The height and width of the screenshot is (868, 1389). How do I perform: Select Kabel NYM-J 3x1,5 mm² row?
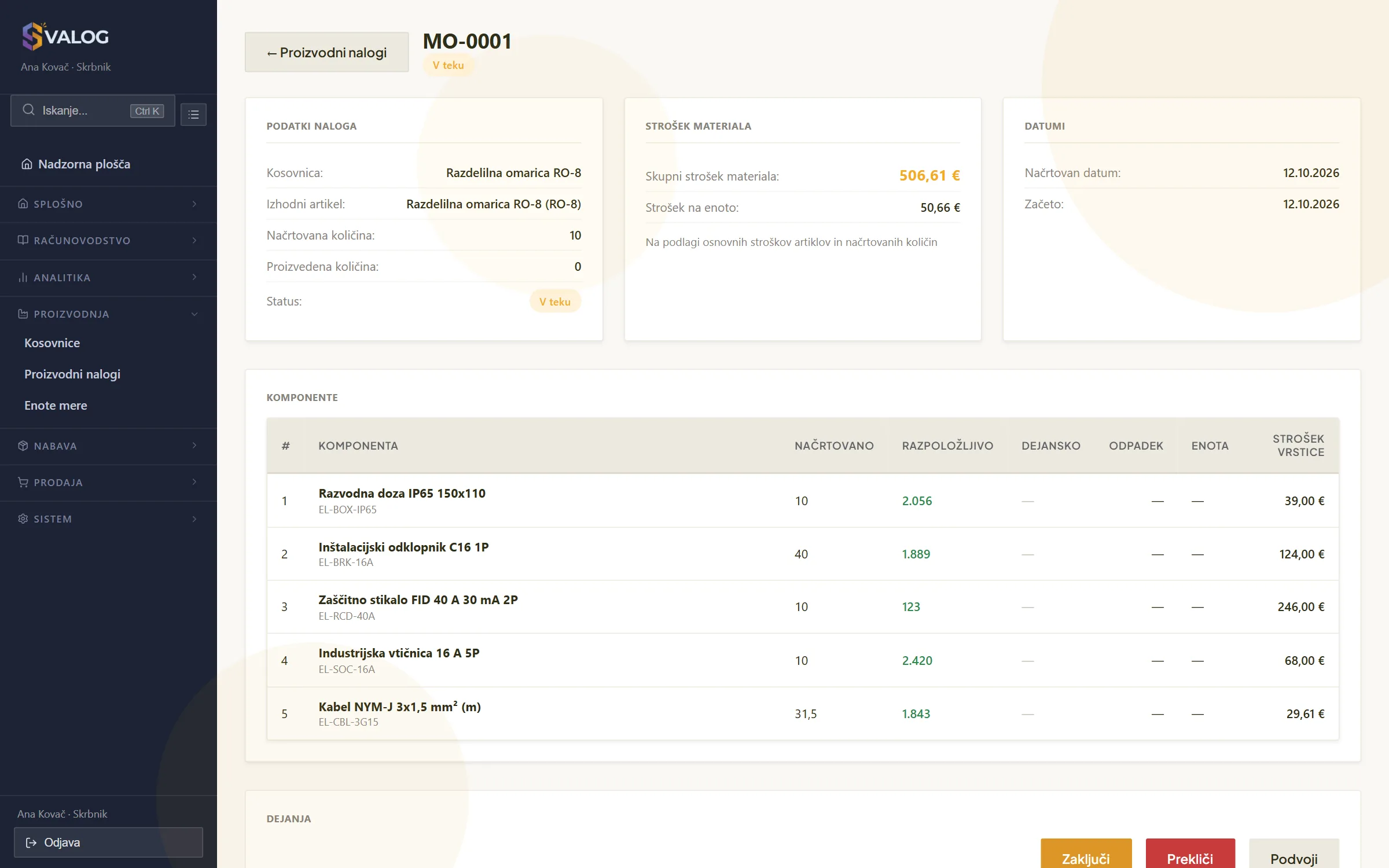tap(803, 713)
